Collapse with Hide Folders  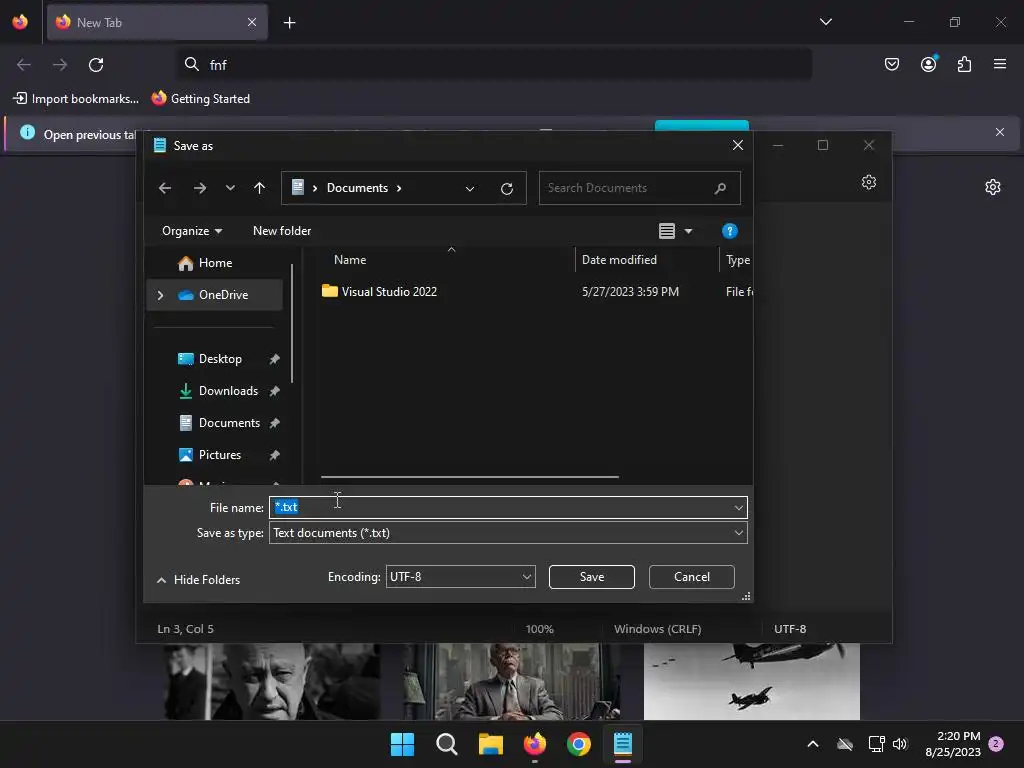(199, 580)
